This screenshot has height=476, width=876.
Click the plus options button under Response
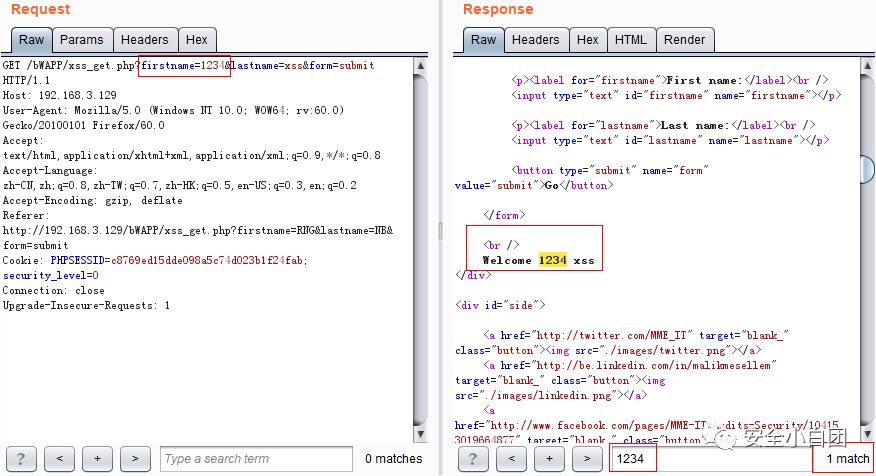click(x=549, y=459)
